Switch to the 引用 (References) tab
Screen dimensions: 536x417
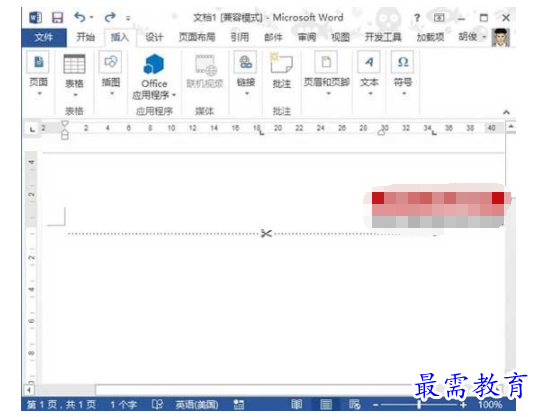(x=240, y=37)
